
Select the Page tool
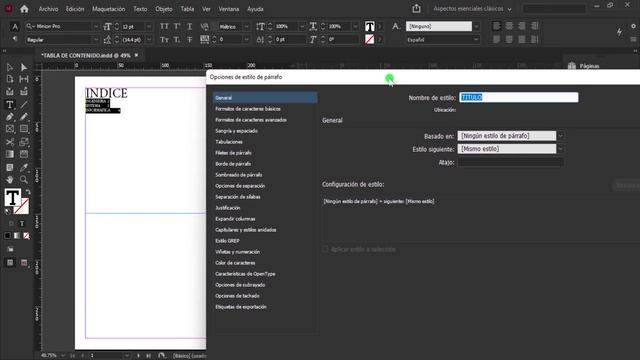point(10,79)
